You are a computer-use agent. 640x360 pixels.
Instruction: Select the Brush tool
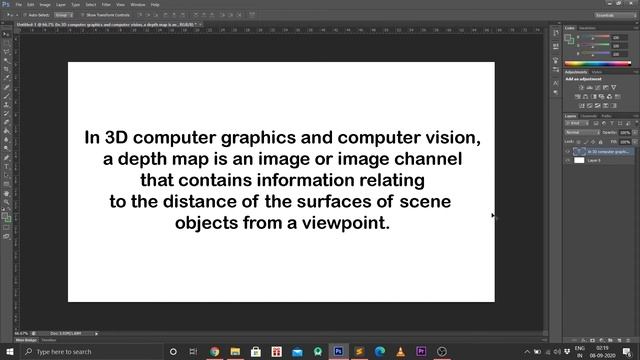click(6, 96)
